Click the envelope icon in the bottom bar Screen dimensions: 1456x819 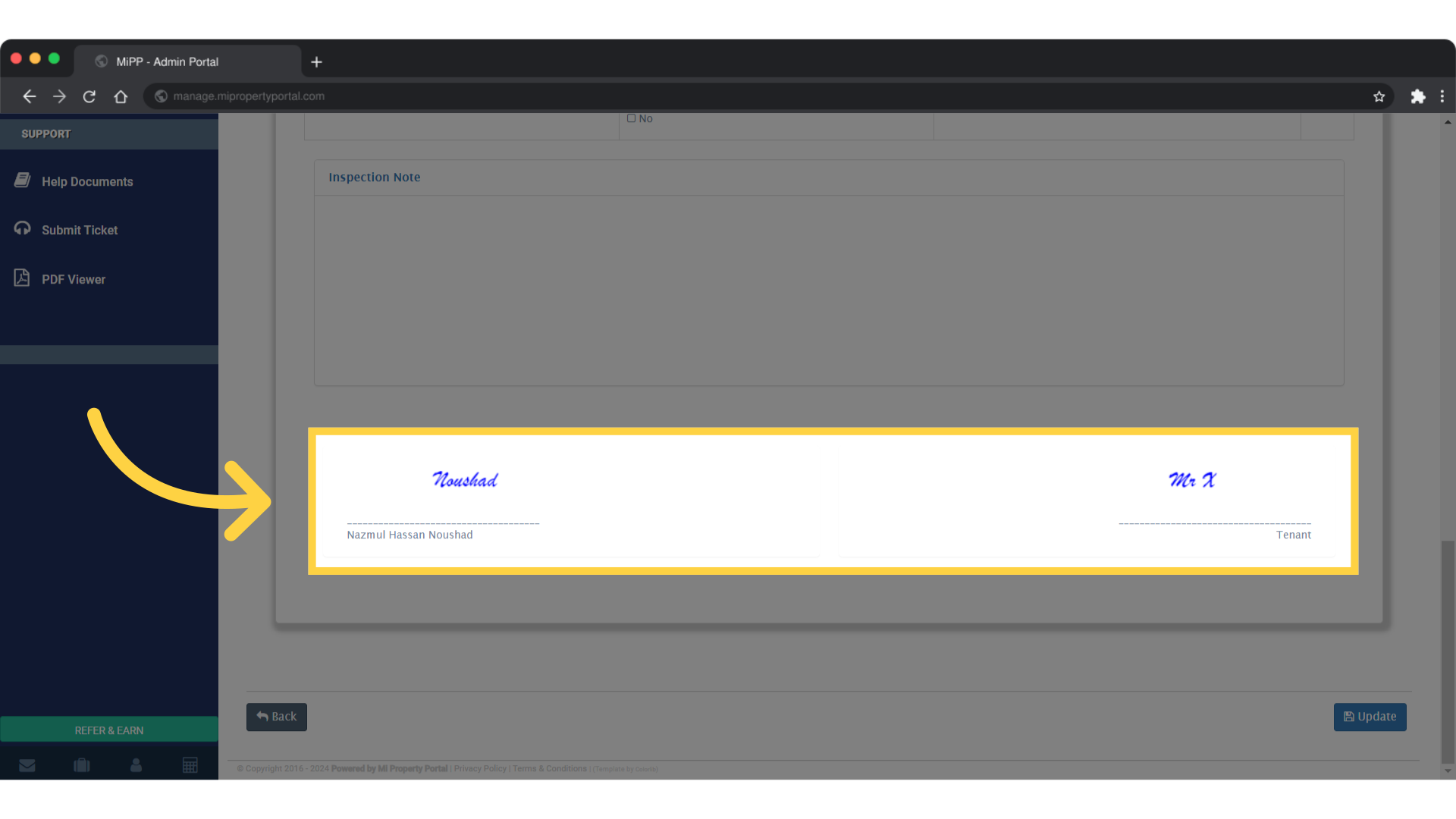coord(27,764)
